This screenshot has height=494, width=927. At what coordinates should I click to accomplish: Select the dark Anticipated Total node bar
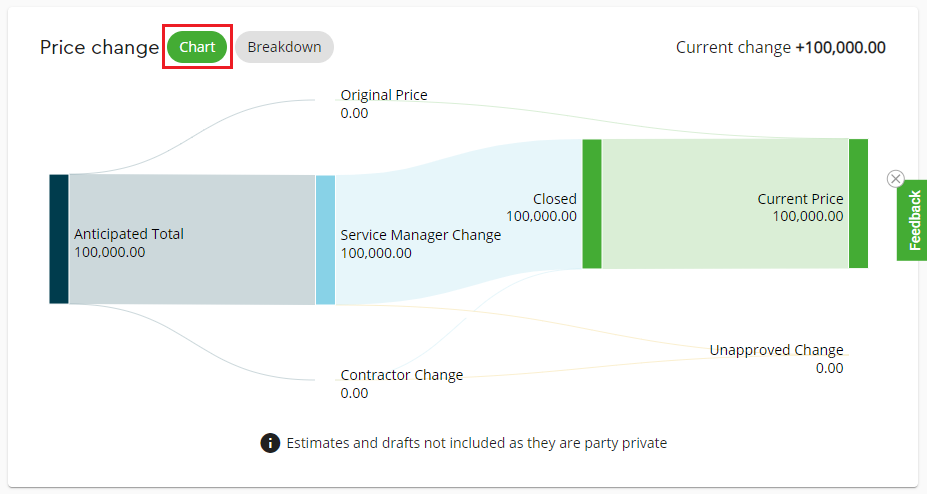click(x=59, y=239)
